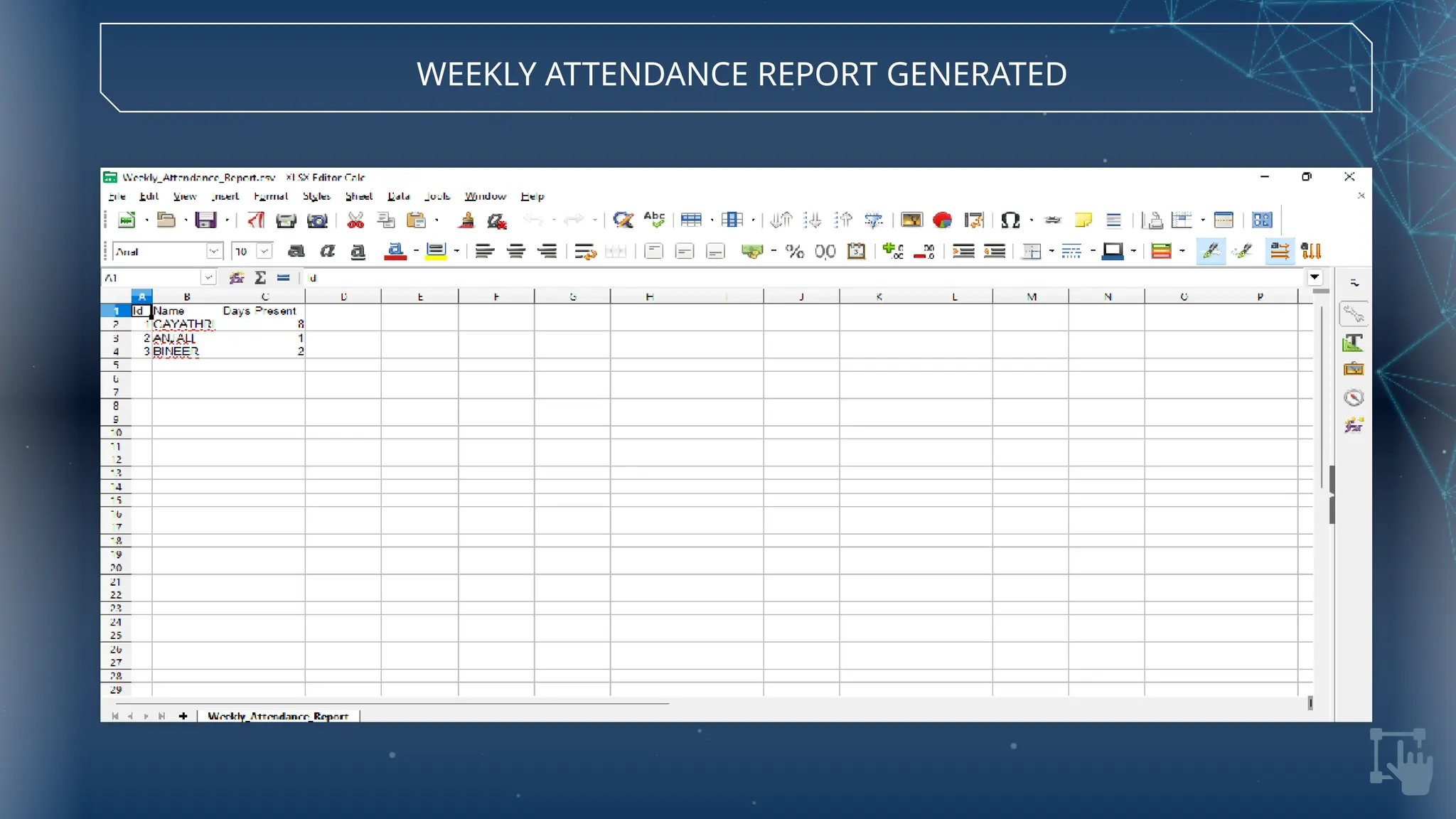Click the Name Box cell reference field
This screenshot has height=819, width=1456.
(x=151, y=278)
